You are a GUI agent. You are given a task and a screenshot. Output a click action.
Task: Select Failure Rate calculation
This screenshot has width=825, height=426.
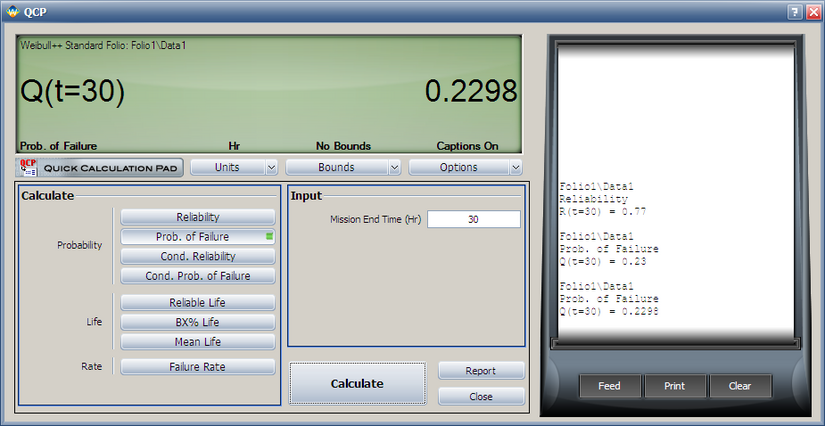[198, 367]
